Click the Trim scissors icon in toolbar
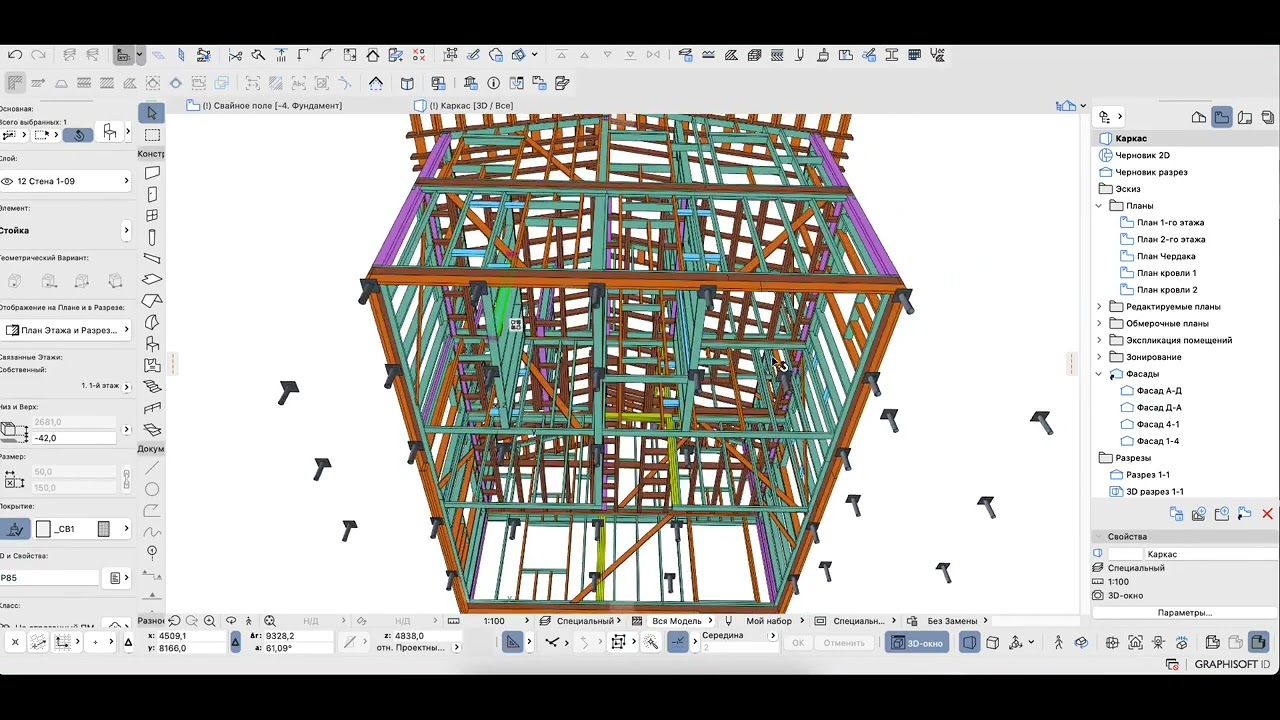The image size is (1280, 720). (x=235, y=55)
